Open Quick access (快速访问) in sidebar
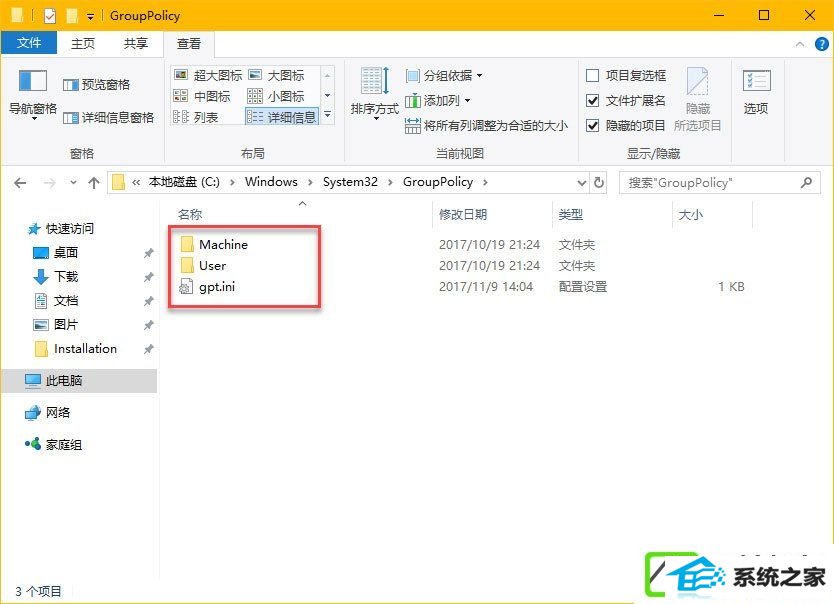834x604 pixels. pos(61,229)
